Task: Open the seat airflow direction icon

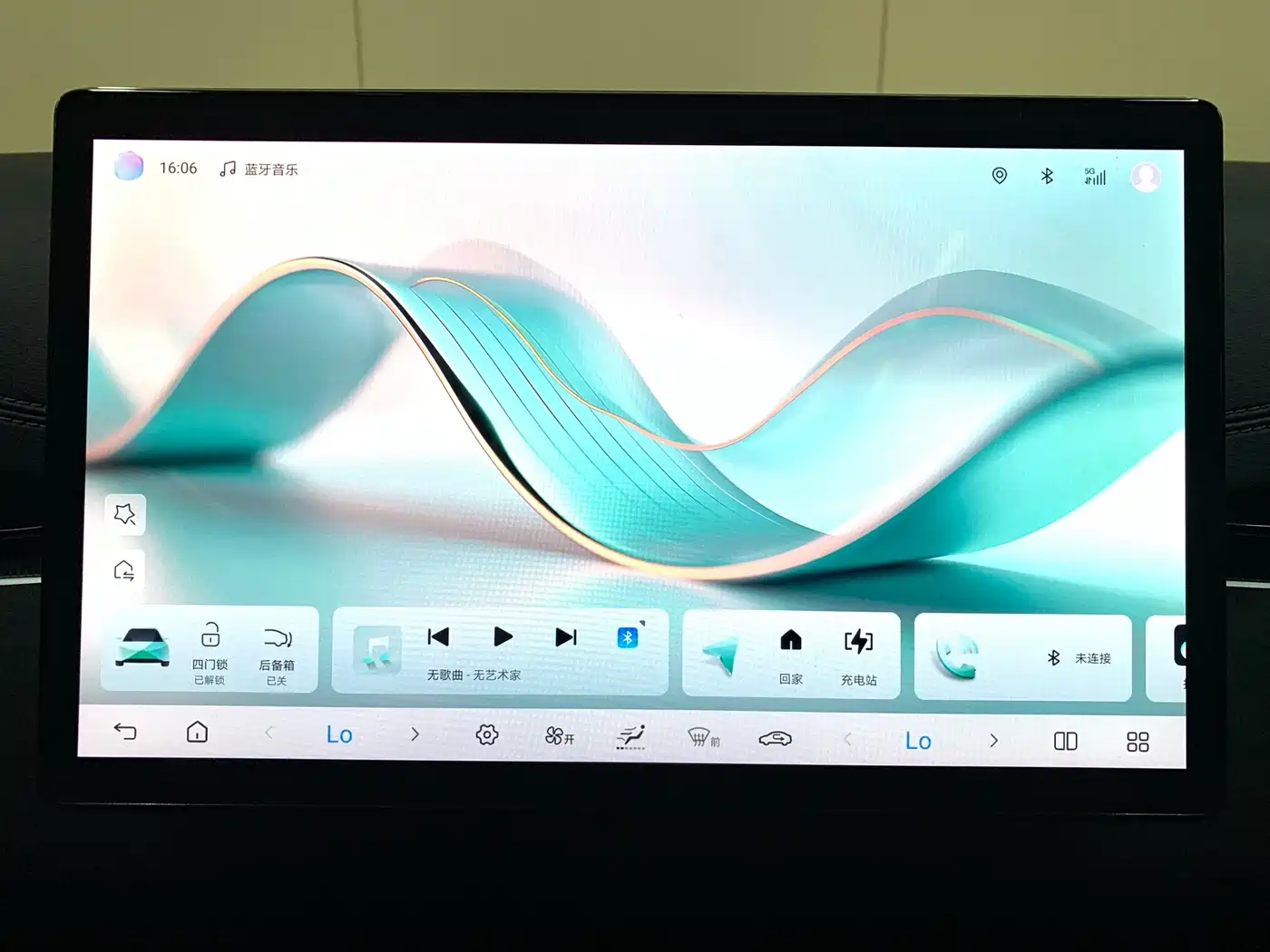Action: tap(630, 736)
